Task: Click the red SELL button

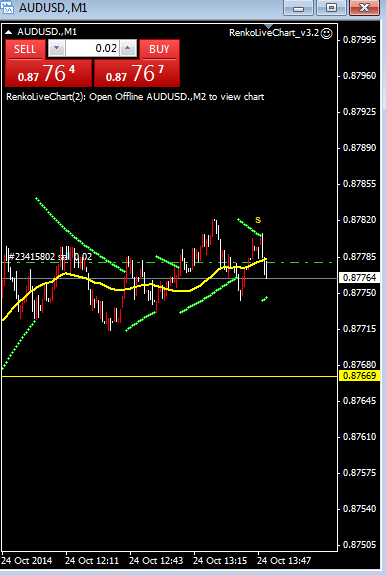Action: tap(25, 49)
